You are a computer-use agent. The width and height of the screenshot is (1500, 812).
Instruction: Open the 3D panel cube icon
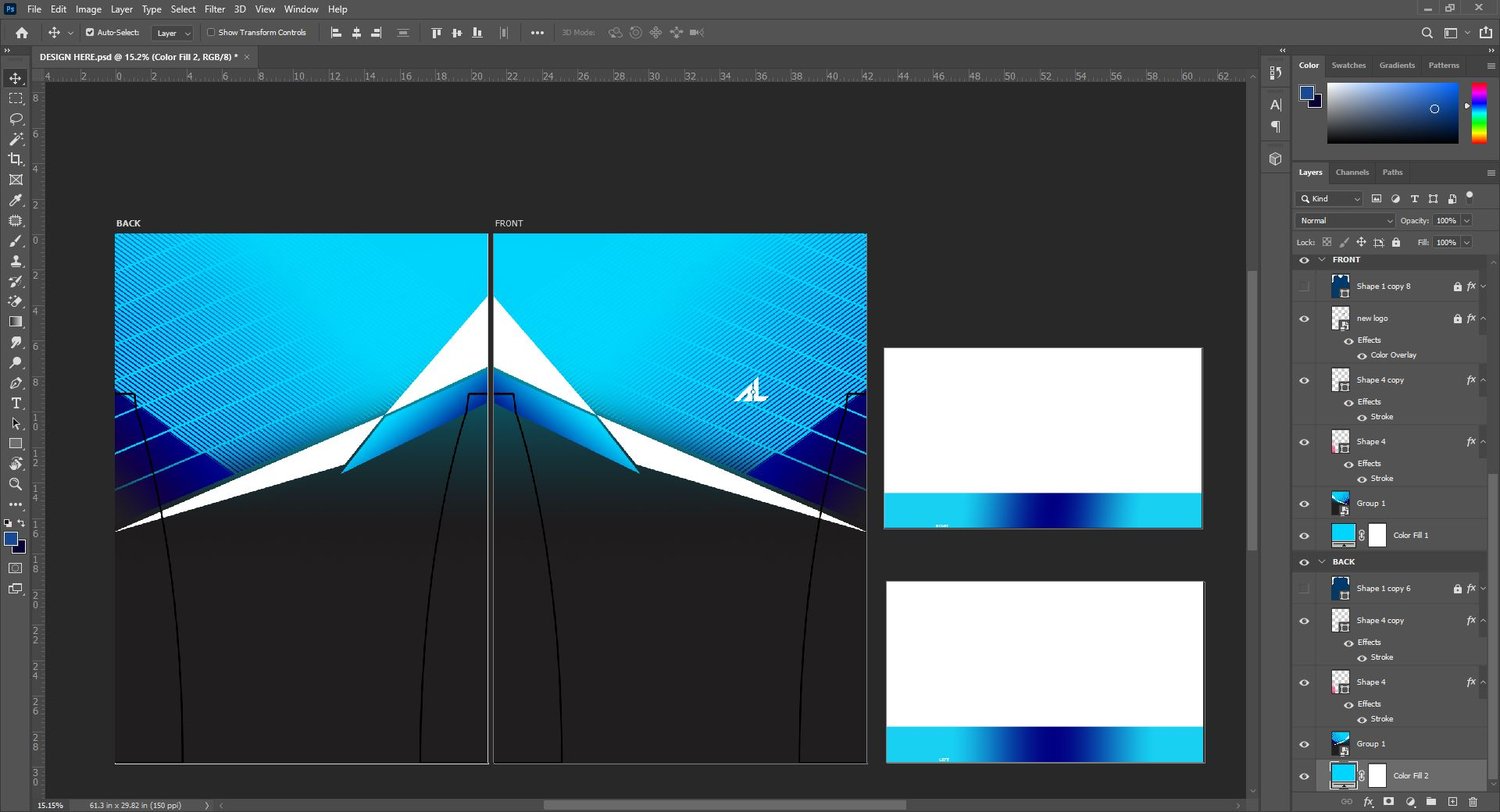pyautogui.click(x=1275, y=158)
